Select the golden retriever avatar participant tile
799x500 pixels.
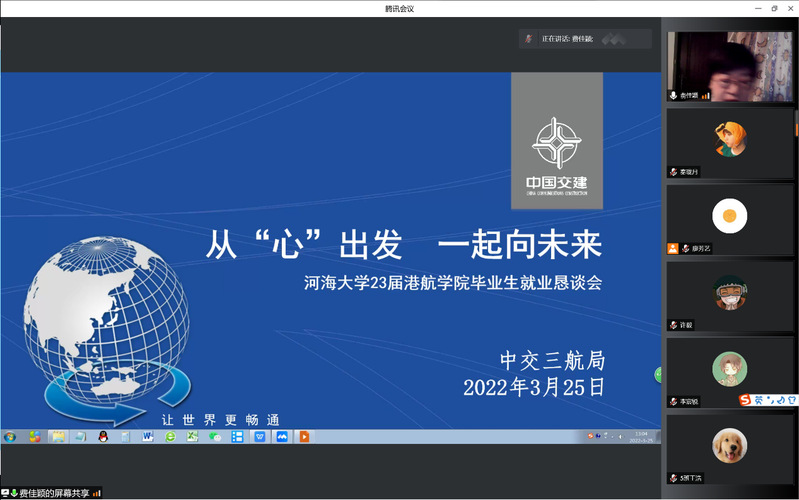point(729,445)
